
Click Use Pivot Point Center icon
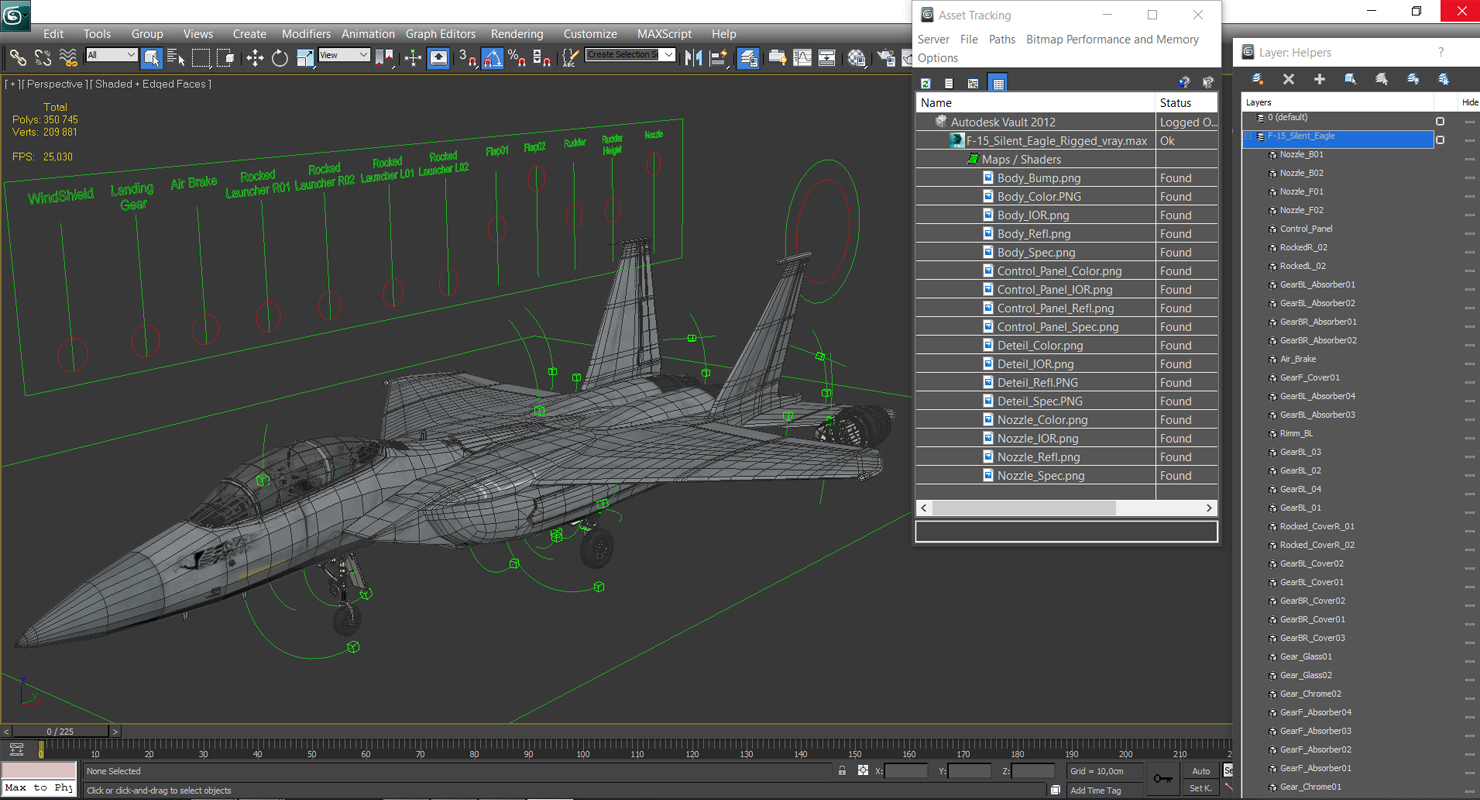[385, 58]
